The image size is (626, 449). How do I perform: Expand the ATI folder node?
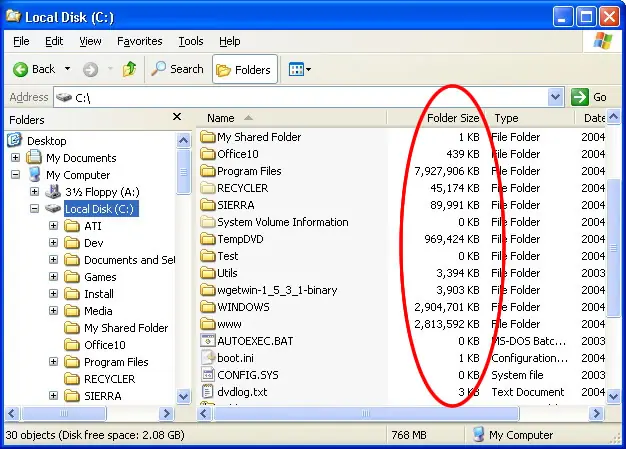[53, 225]
